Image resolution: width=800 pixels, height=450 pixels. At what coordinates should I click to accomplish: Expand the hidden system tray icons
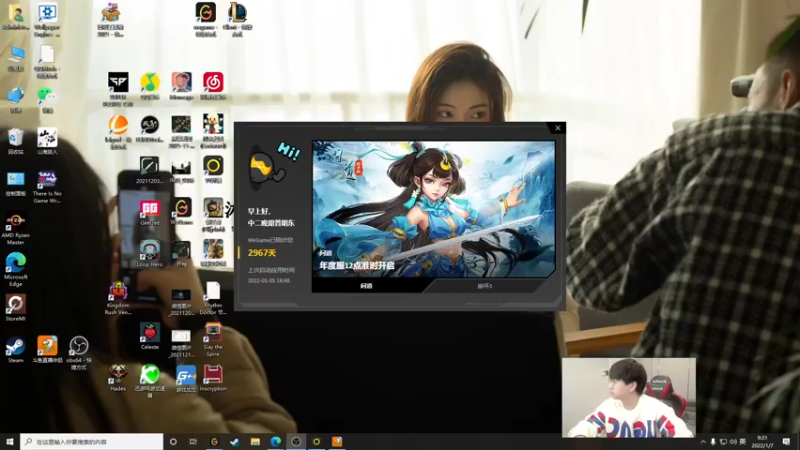click(703, 442)
